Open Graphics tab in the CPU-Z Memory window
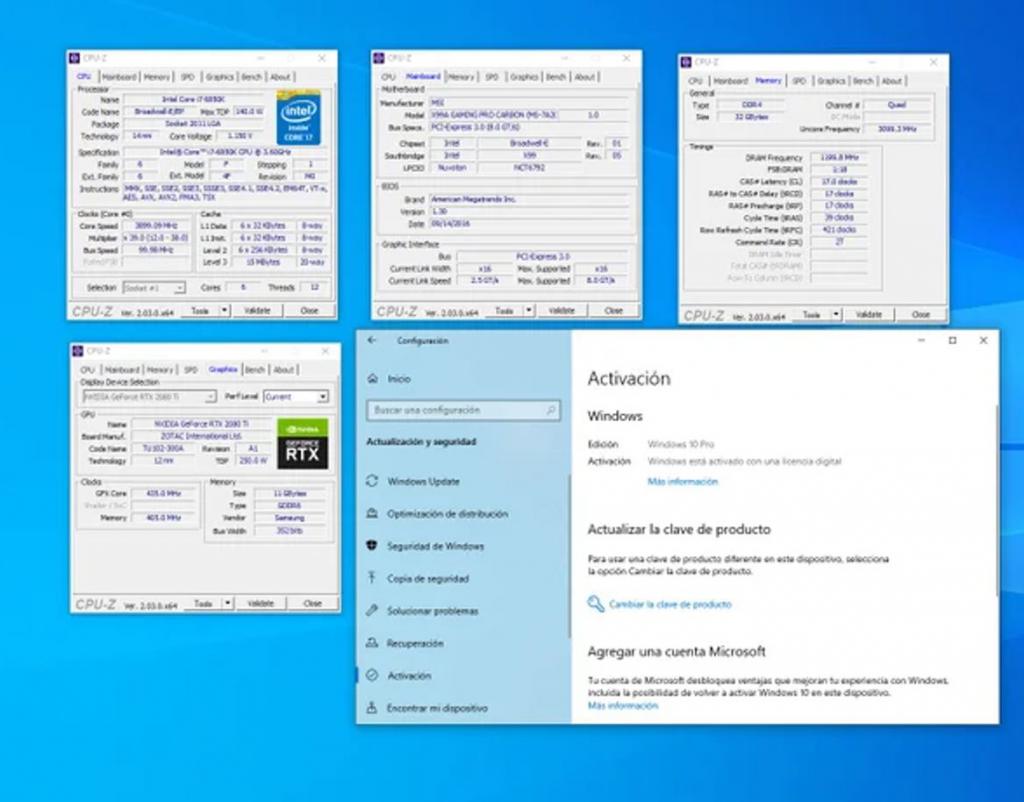Screen dimensions: 1024x802 click(x=831, y=81)
